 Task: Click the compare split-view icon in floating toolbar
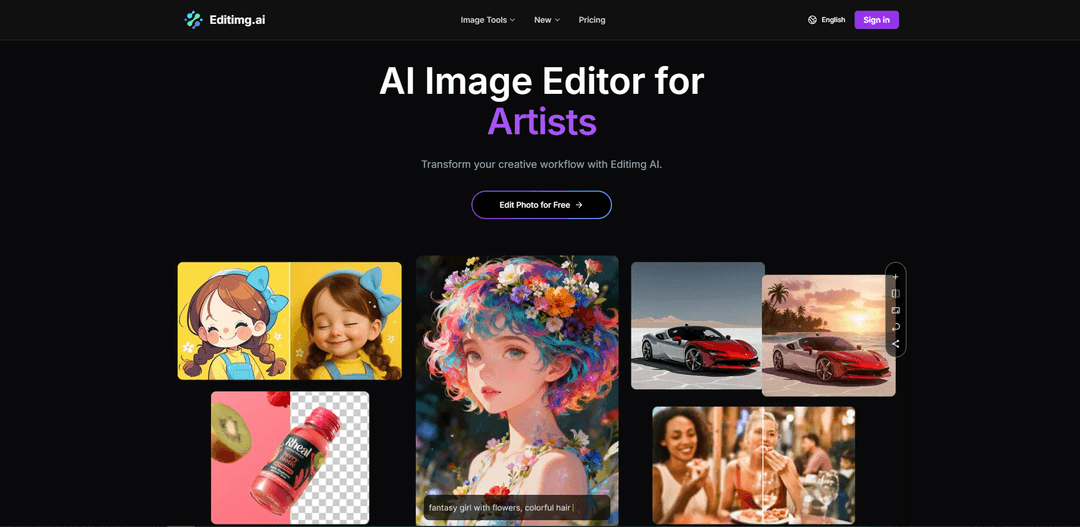click(895, 294)
